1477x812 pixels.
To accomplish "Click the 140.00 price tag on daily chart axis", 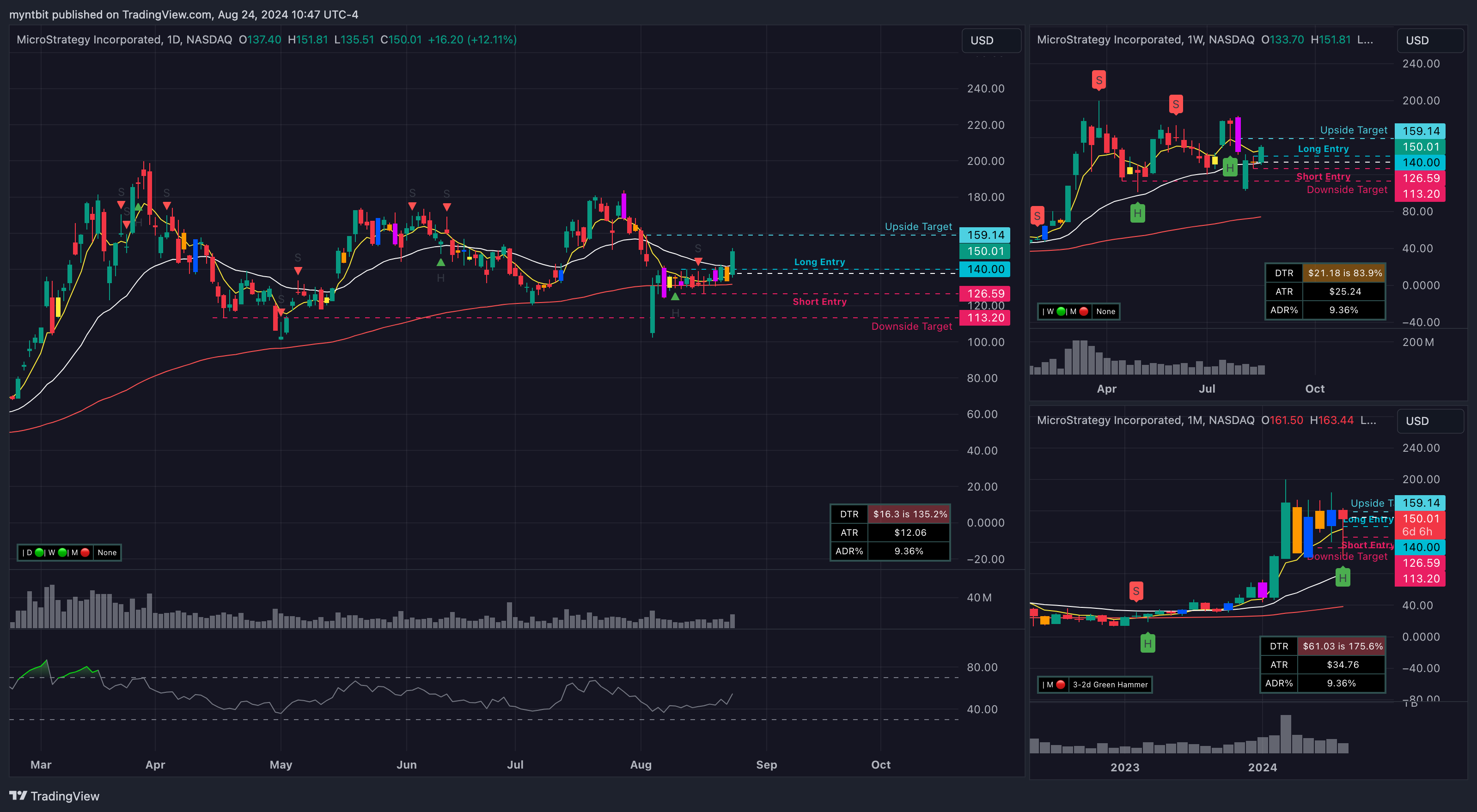I will pos(984,269).
